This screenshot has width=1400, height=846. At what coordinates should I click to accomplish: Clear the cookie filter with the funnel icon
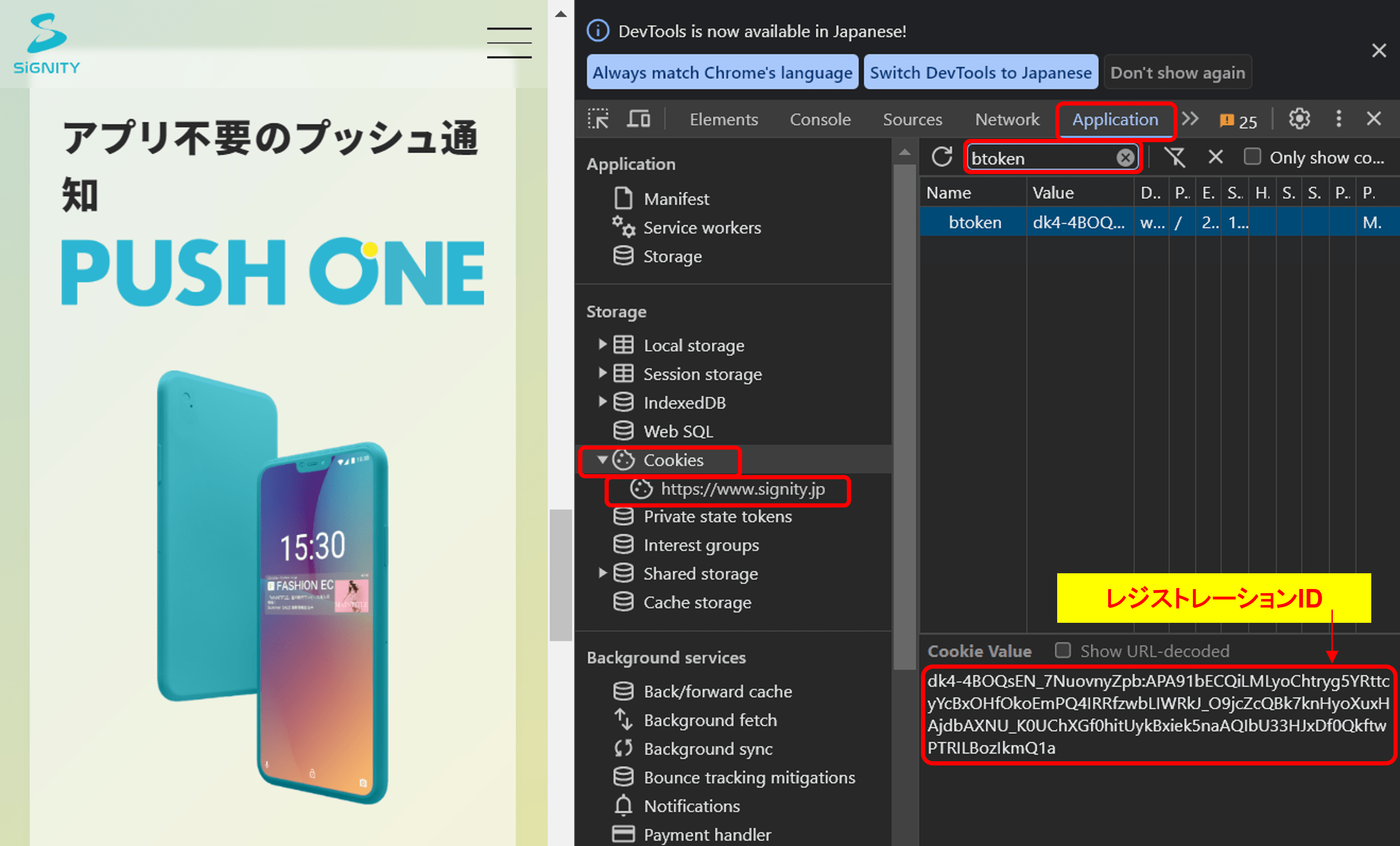point(1176,157)
